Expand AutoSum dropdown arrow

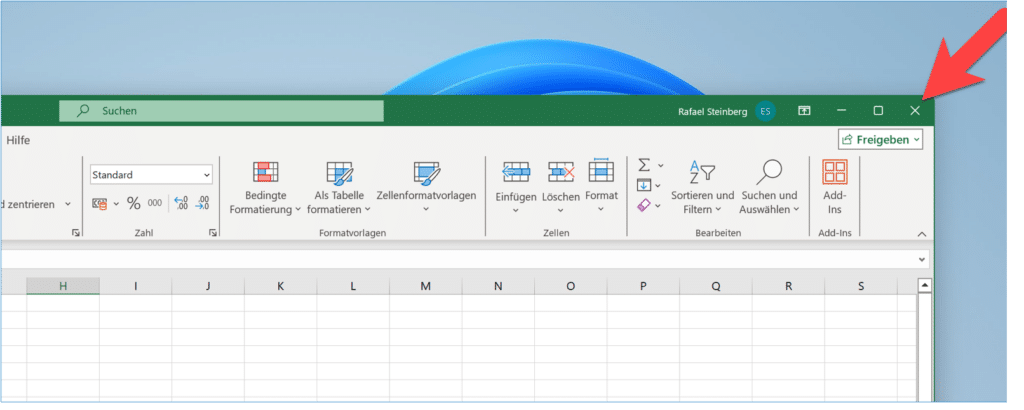pos(660,166)
